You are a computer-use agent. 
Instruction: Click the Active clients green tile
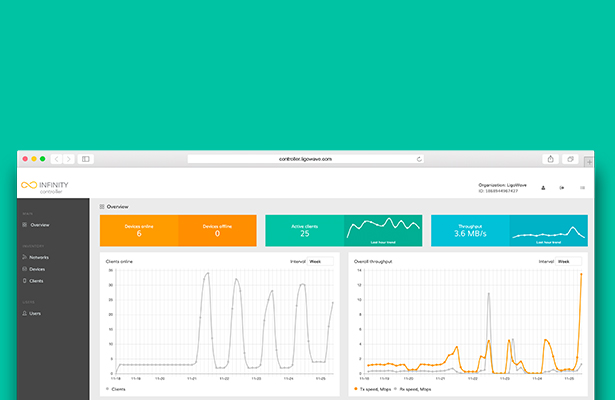(304, 230)
